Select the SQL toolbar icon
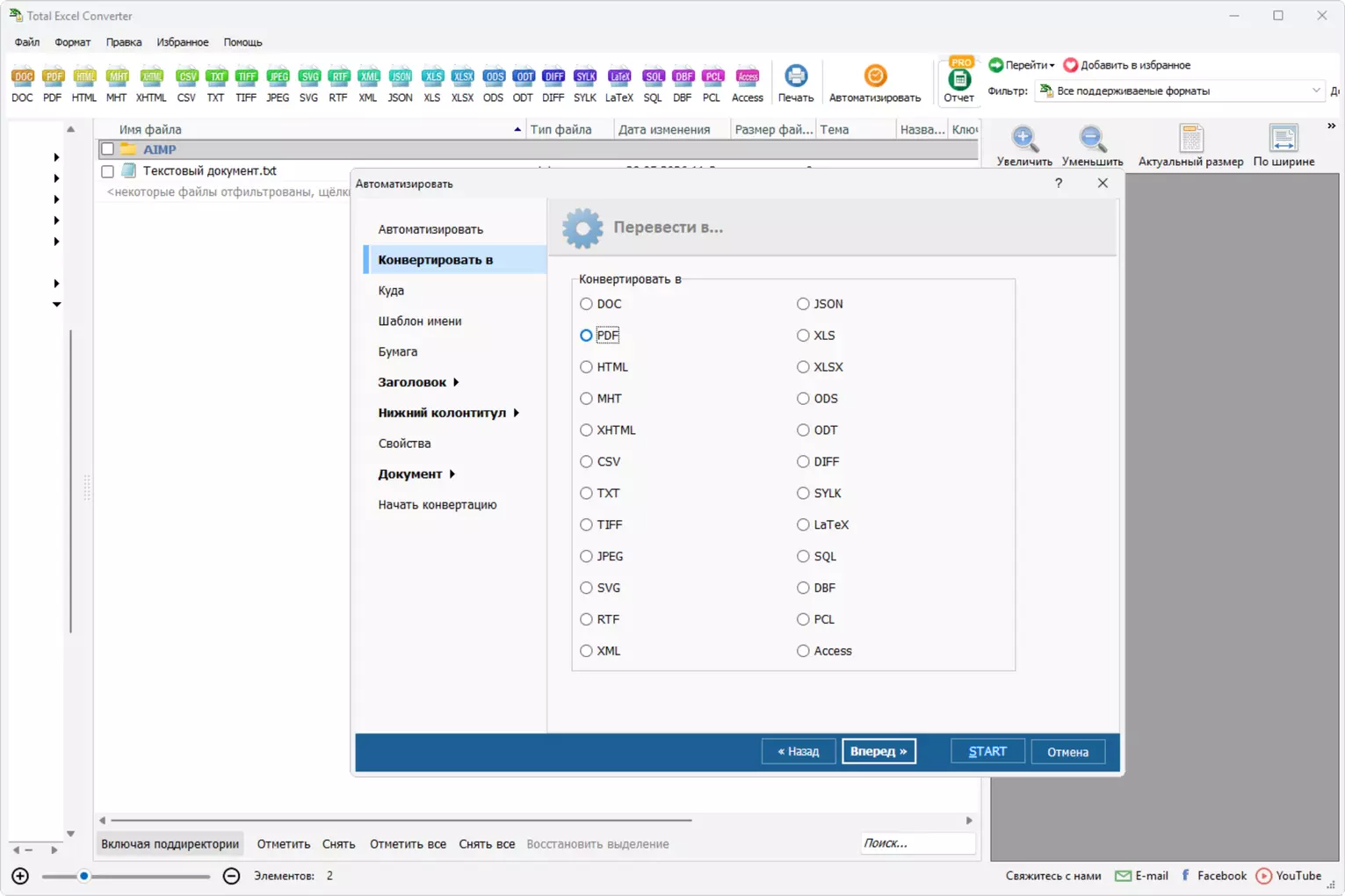Viewport: 1345px width, 896px height. click(653, 84)
